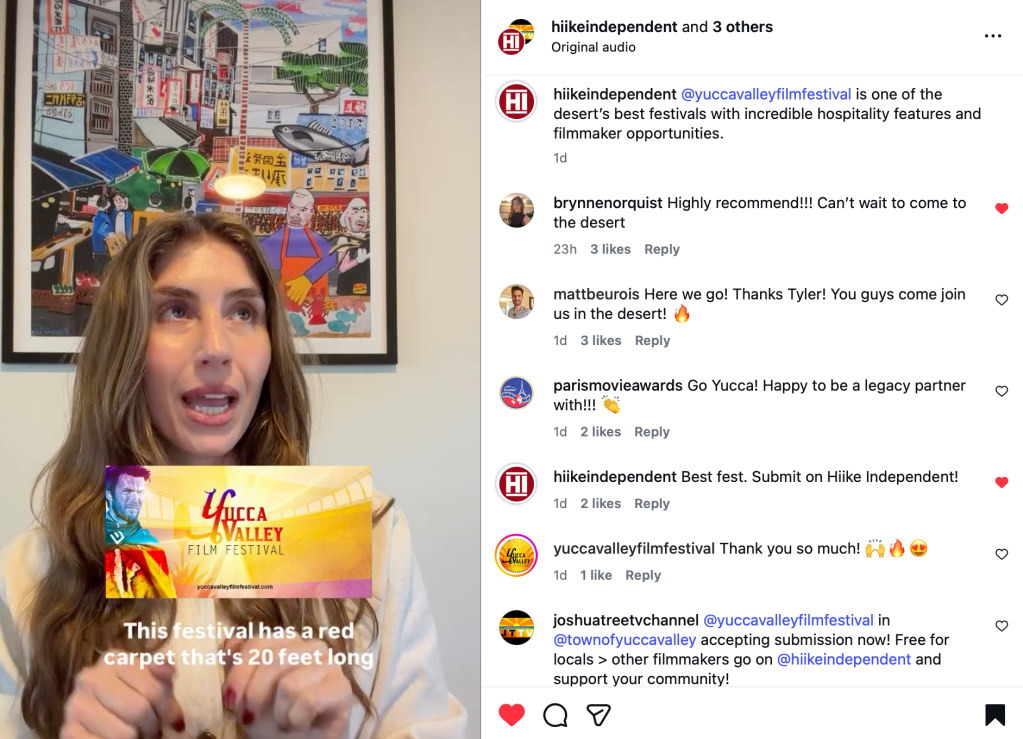Open comment bubble icon below comments
Screen dimensions: 1023x739
click(555, 715)
